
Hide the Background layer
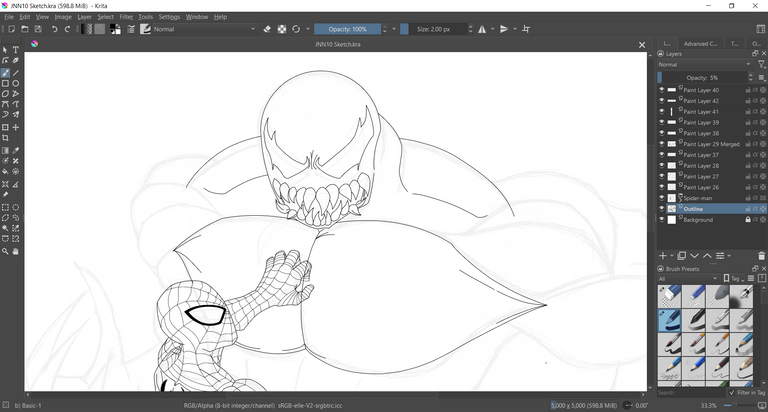661,219
